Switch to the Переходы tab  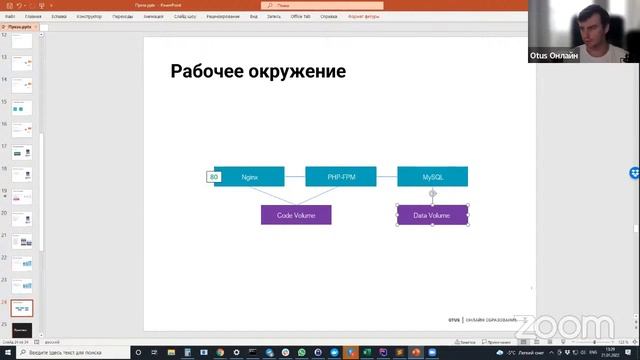[122, 17]
